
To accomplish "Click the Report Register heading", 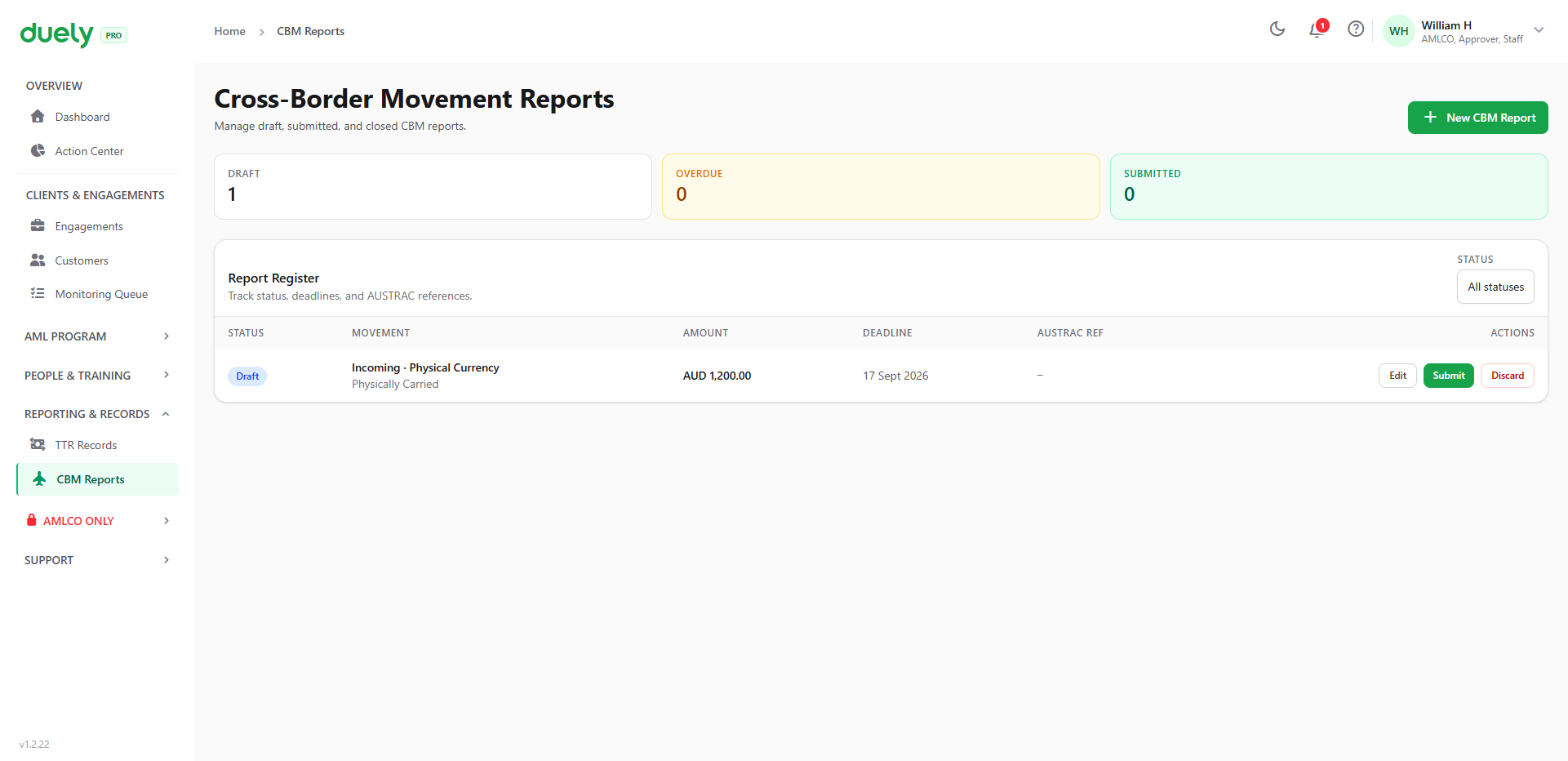I will coord(273,278).
